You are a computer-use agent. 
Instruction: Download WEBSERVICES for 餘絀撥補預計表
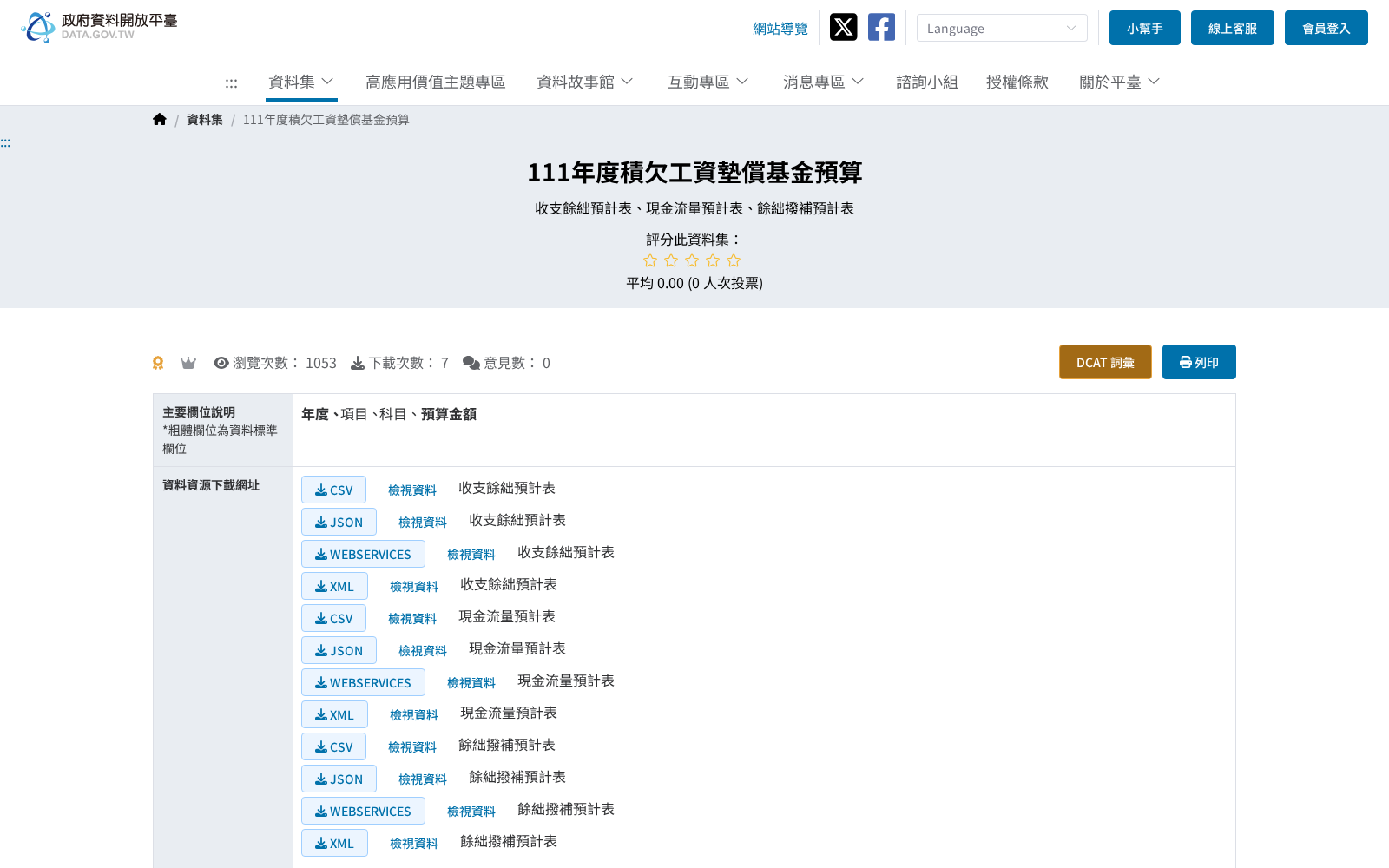click(363, 811)
